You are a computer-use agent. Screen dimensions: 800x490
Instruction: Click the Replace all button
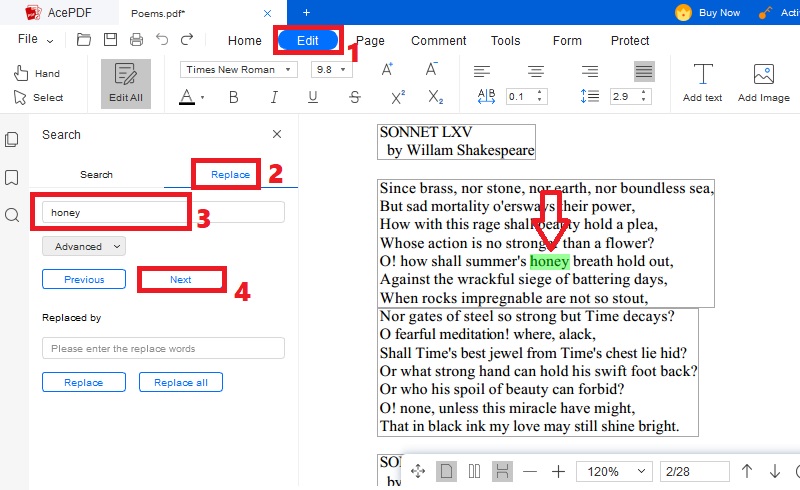click(181, 382)
